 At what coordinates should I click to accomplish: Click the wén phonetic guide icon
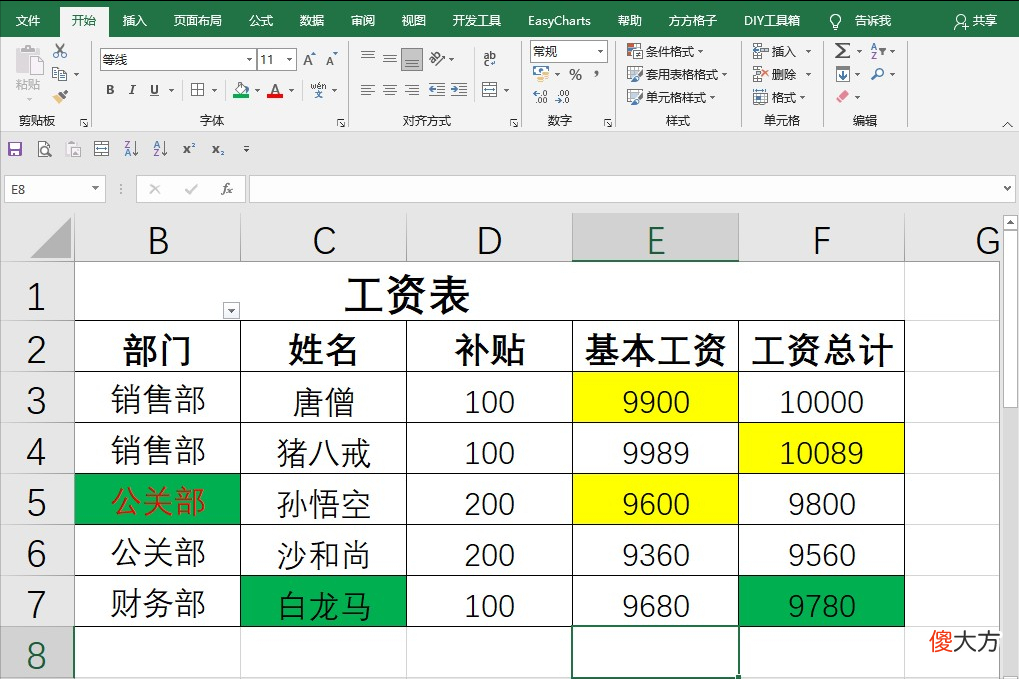318,90
